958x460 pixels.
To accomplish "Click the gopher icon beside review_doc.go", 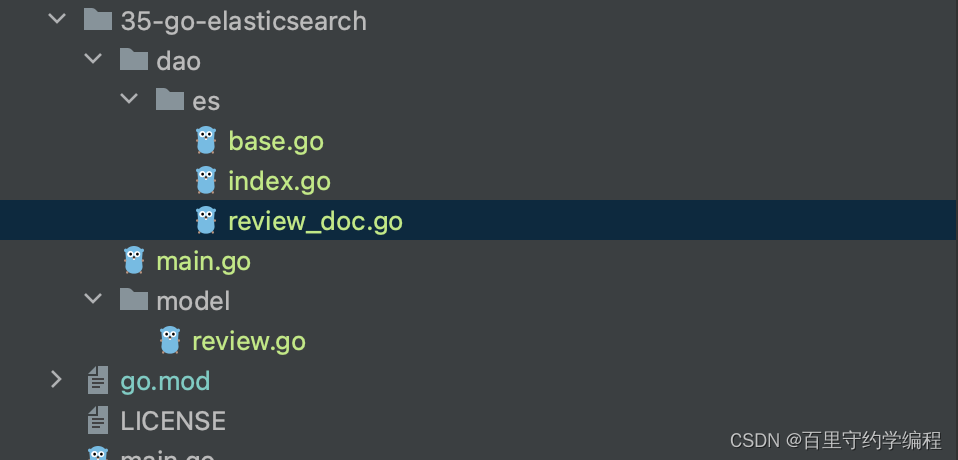I will click(206, 220).
